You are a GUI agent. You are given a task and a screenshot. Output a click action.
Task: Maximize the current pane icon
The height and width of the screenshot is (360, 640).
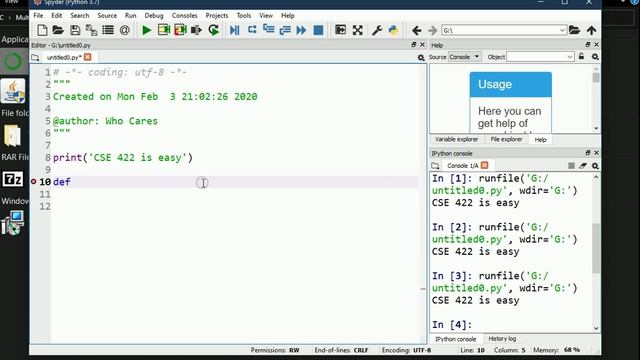tap(340, 30)
